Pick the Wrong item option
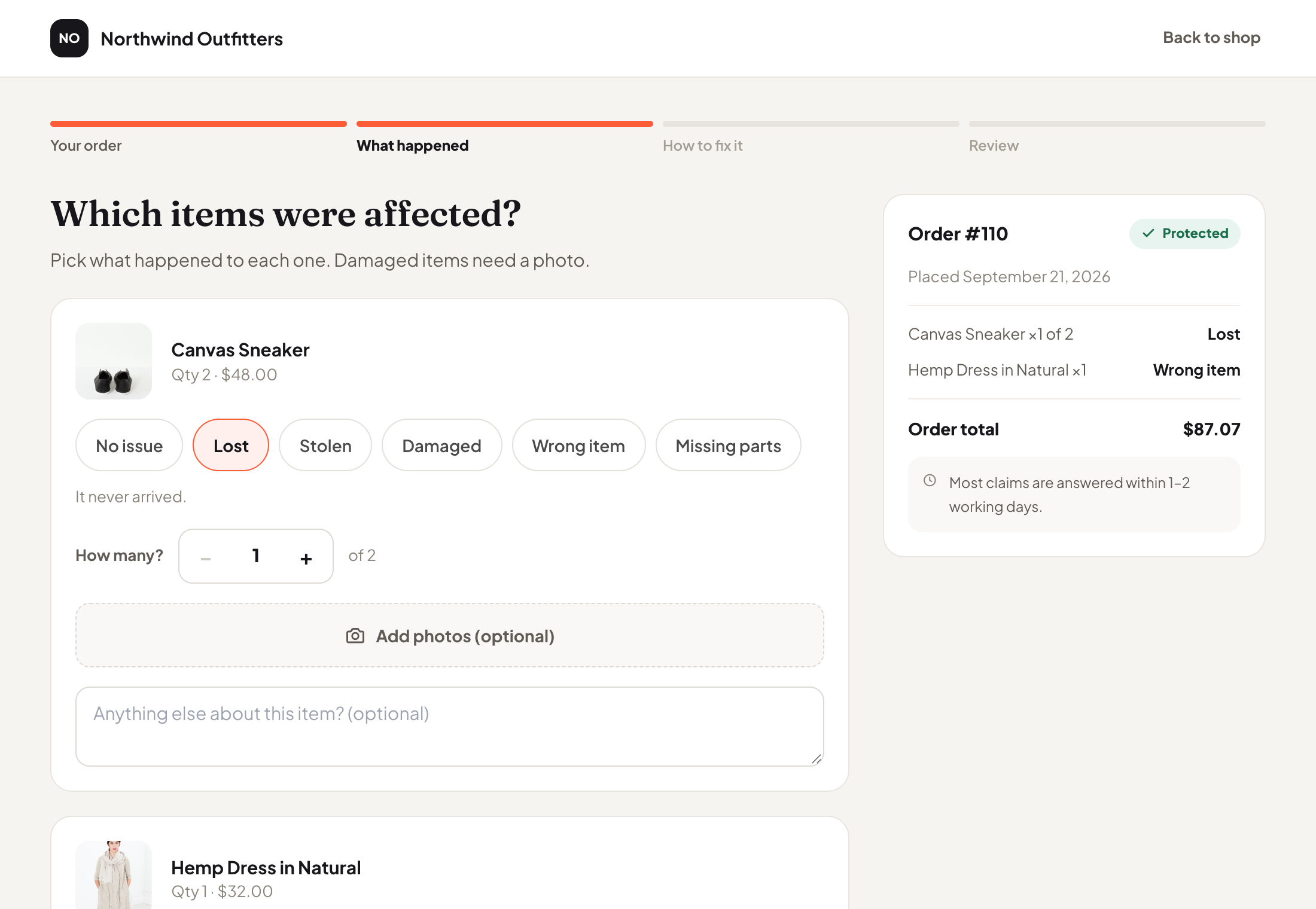This screenshot has width=1316, height=909. point(578,446)
